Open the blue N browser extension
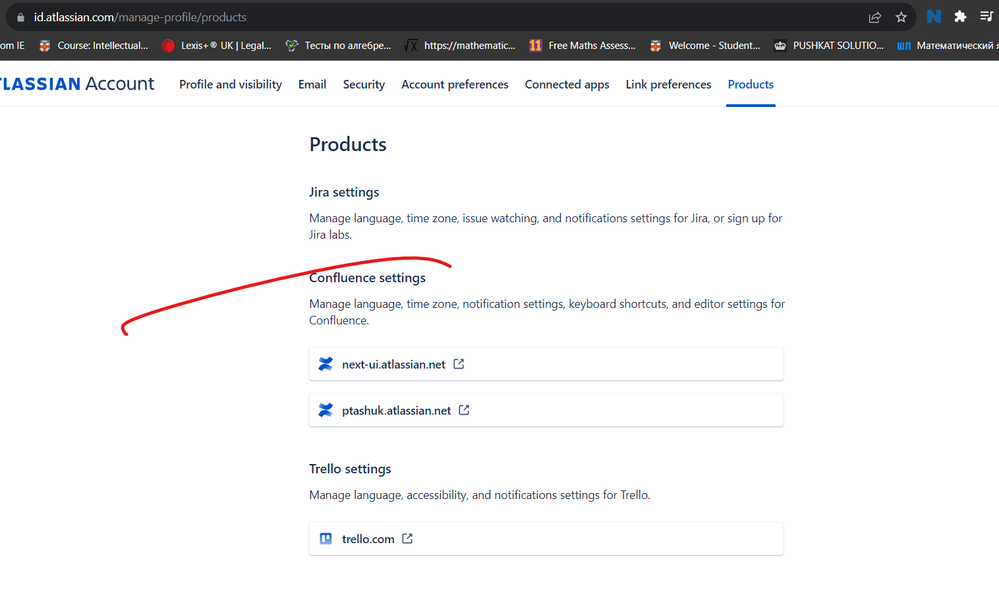 click(933, 17)
